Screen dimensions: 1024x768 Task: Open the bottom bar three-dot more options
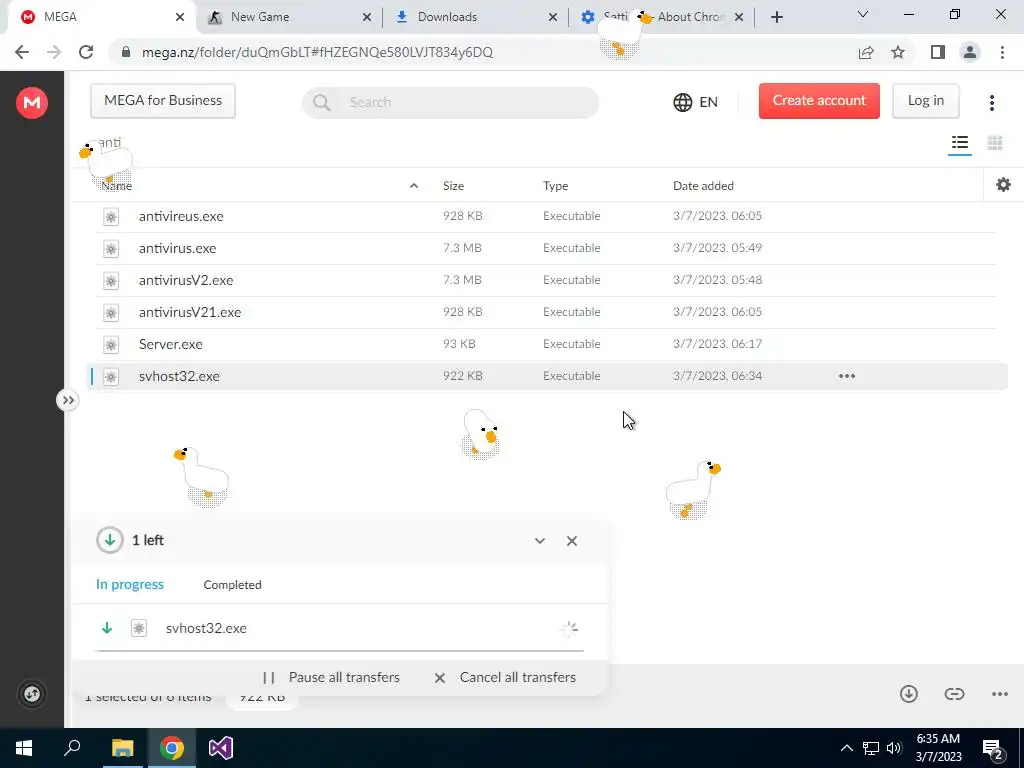coord(999,694)
